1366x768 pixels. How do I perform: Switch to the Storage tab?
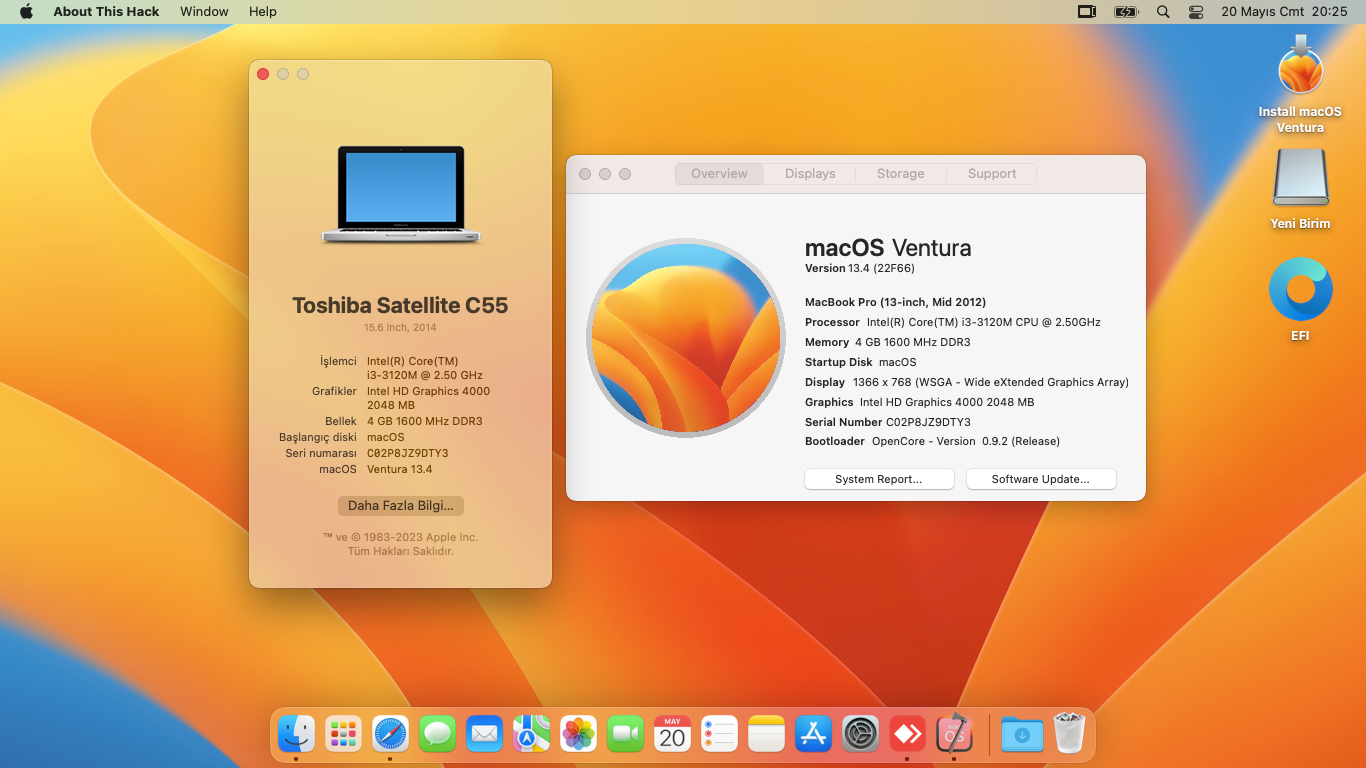coord(901,174)
